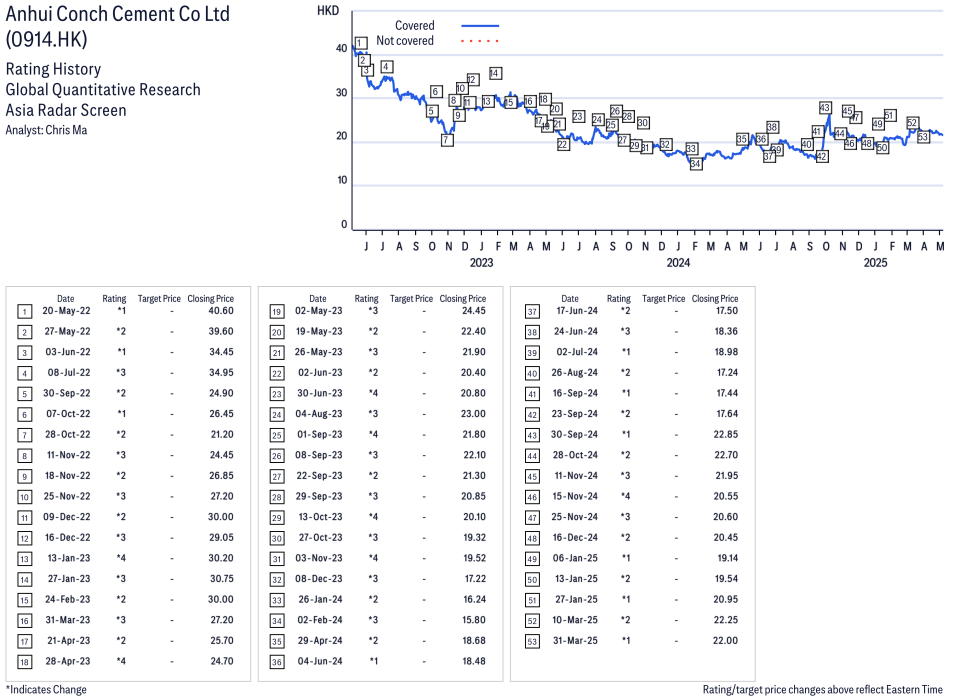The width and height of the screenshot is (954, 696).
Task: Select the date 28-Apr-23
Action: point(68,661)
